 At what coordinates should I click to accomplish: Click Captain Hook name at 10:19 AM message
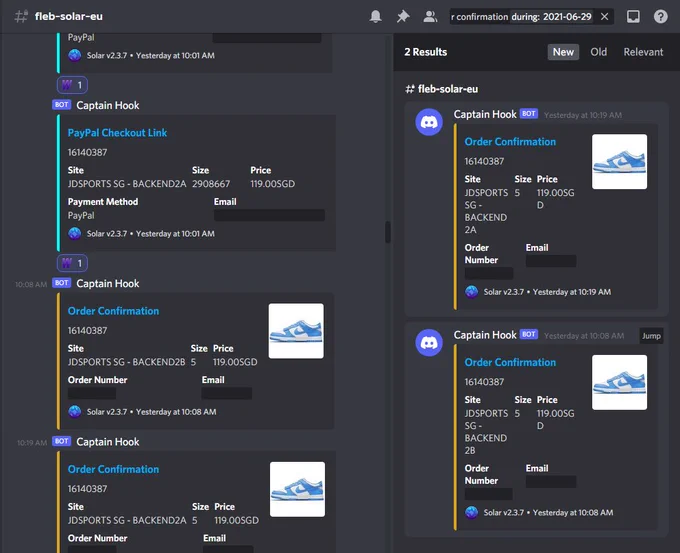[108, 442]
